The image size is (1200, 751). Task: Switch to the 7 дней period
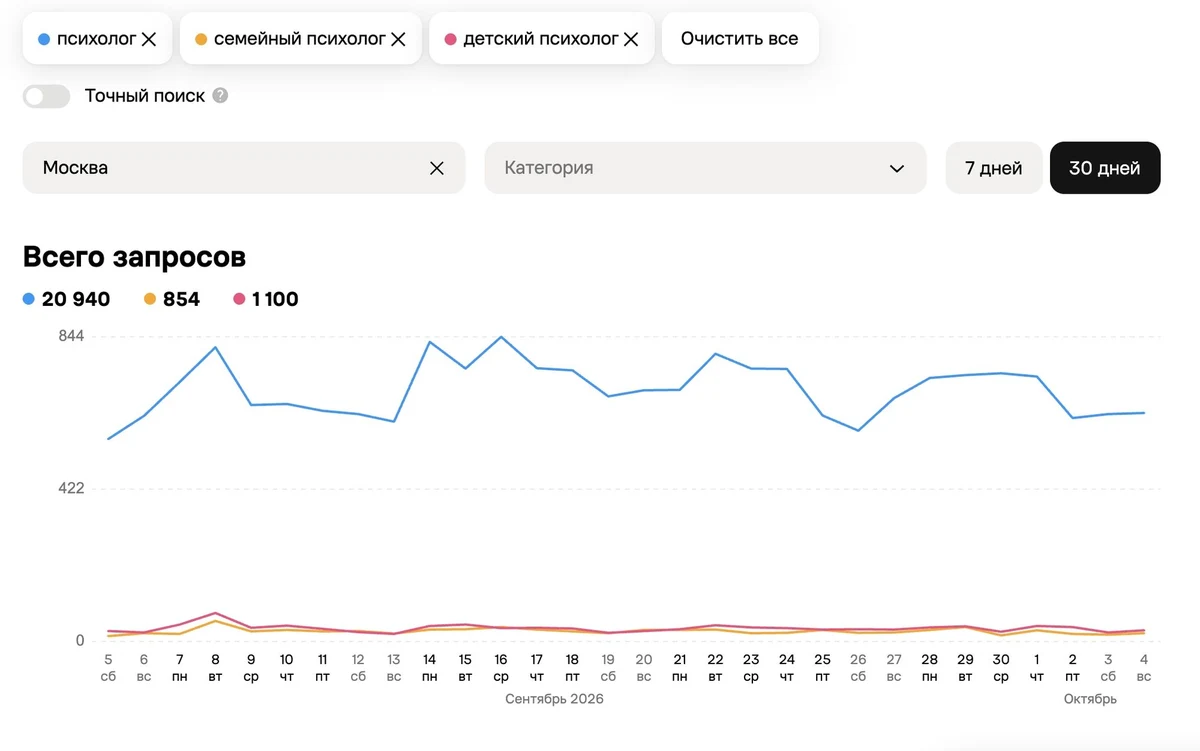[994, 168]
